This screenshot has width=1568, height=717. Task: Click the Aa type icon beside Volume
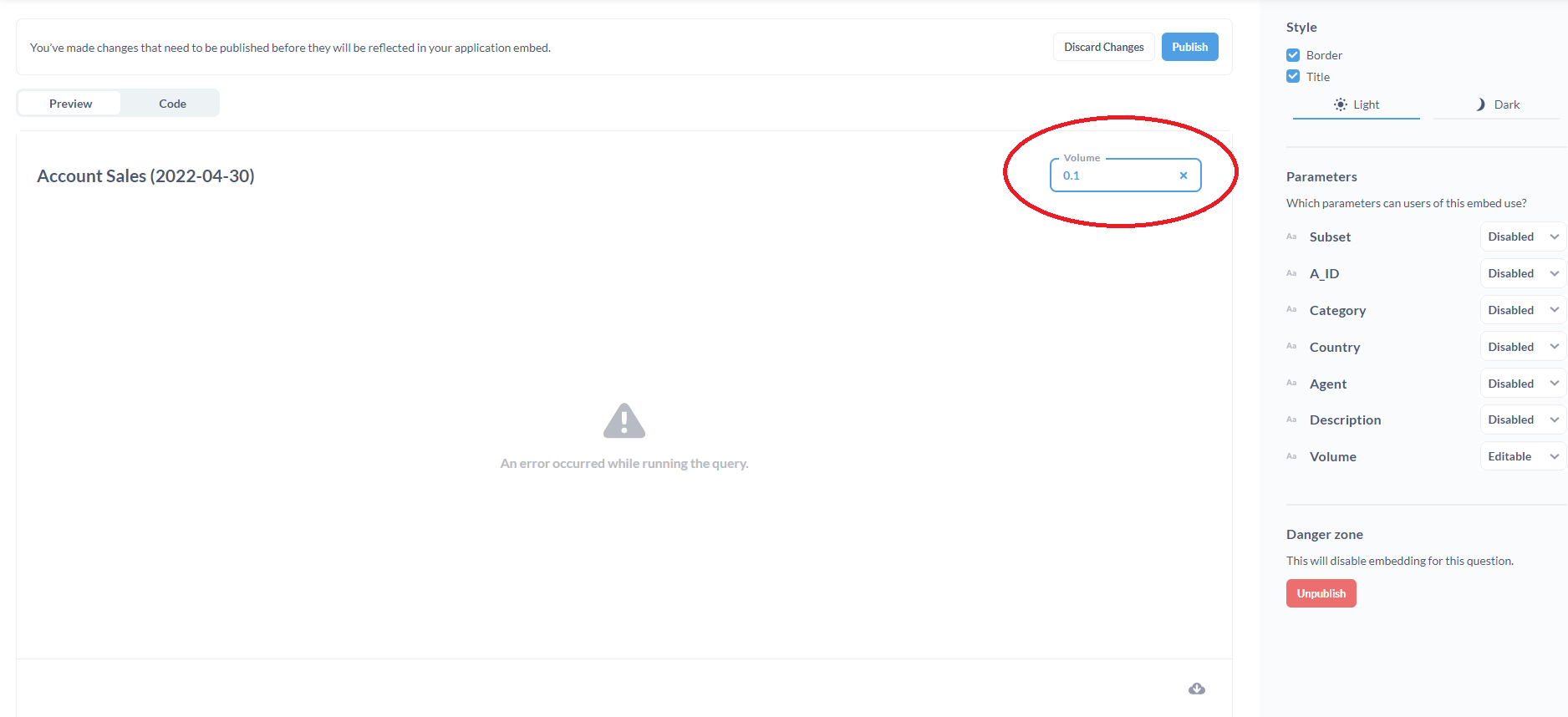click(x=1291, y=456)
